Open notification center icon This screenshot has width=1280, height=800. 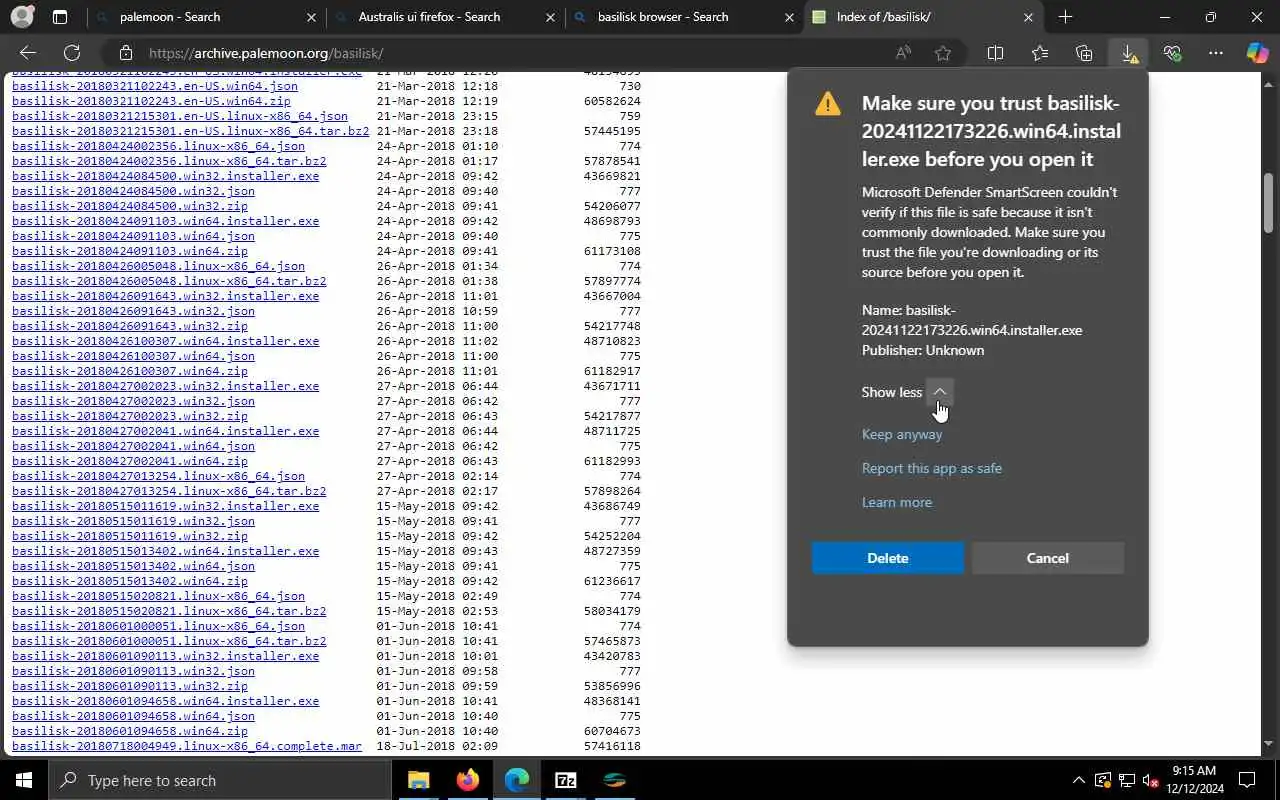pos(1247,780)
